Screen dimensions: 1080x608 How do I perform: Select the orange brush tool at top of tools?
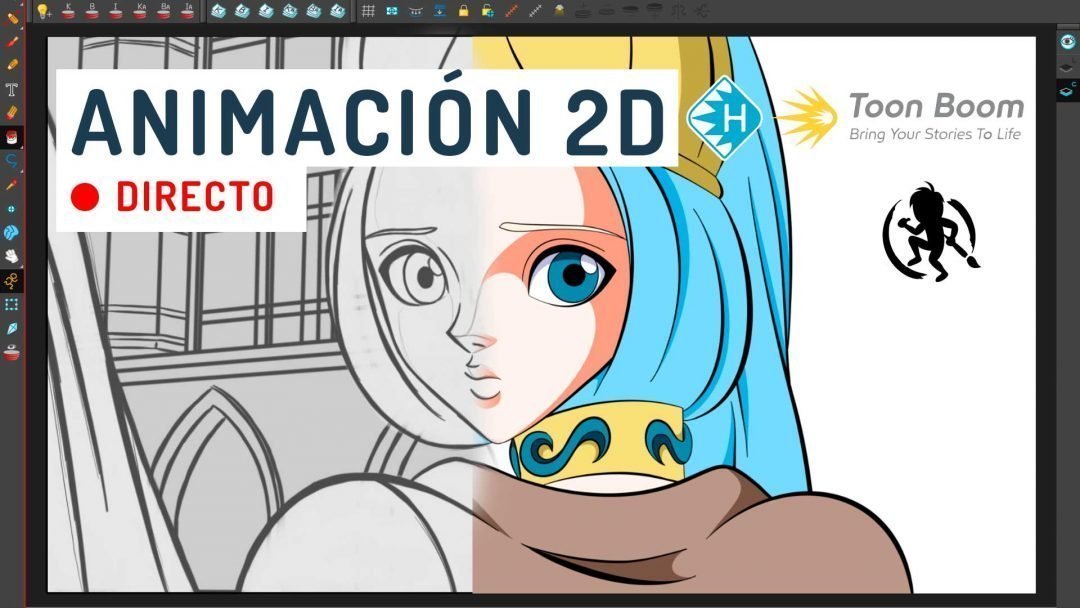point(12,18)
